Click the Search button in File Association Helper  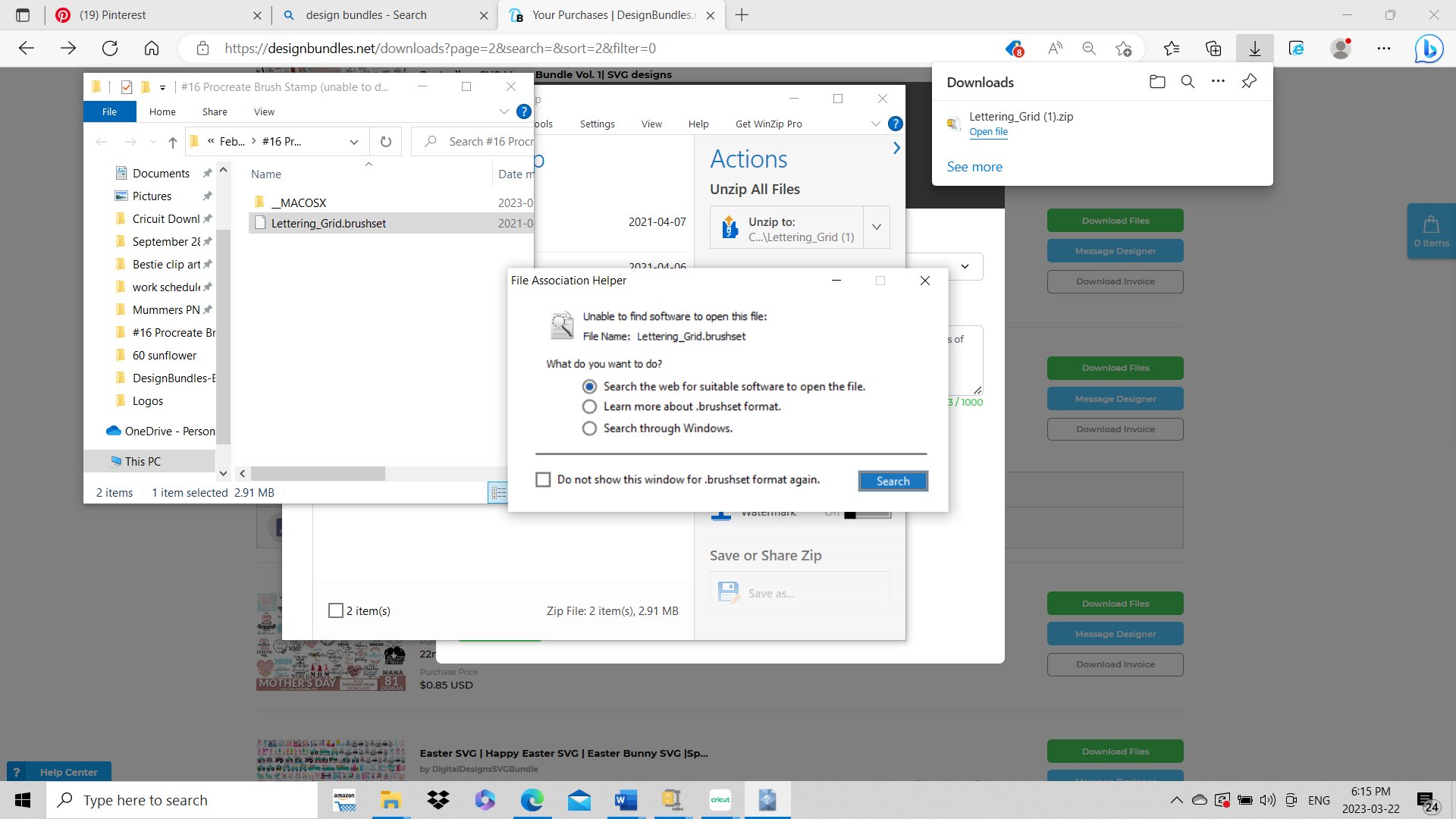point(893,481)
